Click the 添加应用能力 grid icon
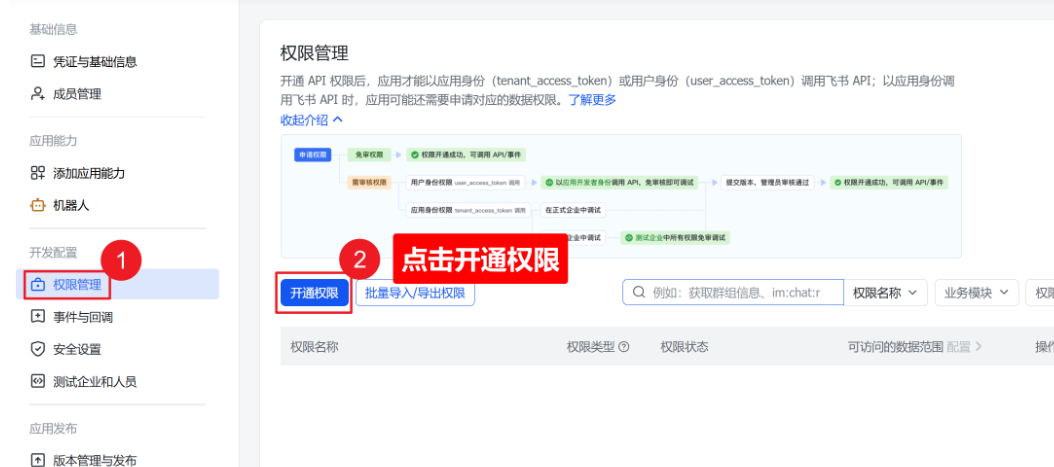This screenshot has width=1054, height=467. coord(38,173)
